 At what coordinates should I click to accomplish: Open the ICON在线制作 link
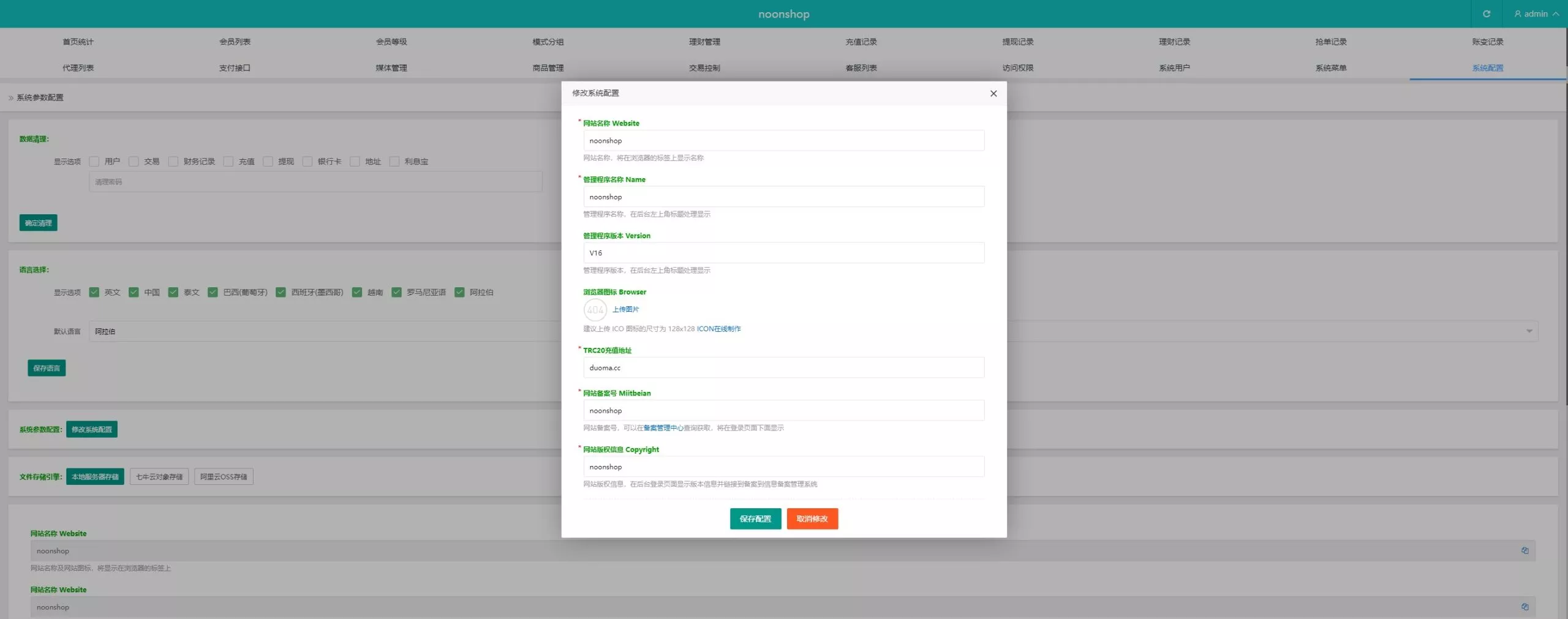(x=718, y=329)
